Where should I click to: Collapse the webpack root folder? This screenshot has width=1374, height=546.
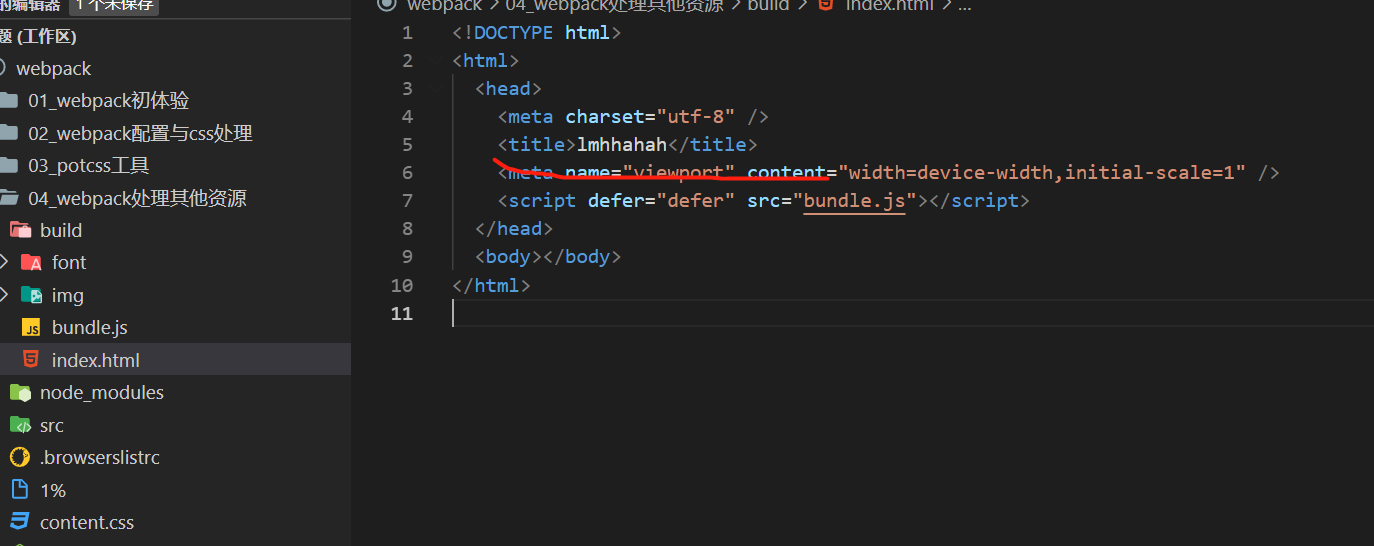[x=54, y=68]
